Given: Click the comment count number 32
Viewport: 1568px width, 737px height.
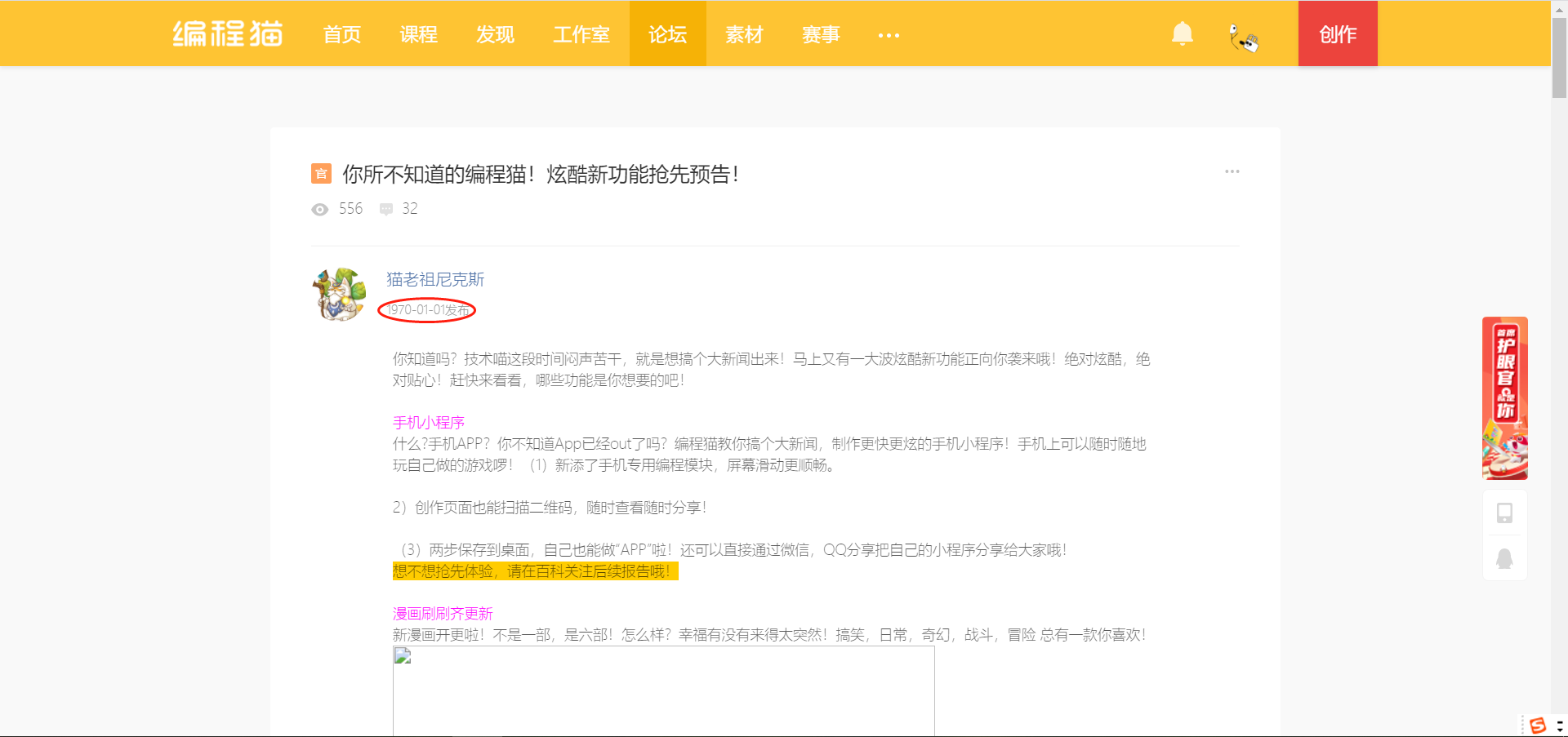Looking at the screenshot, I should (410, 209).
